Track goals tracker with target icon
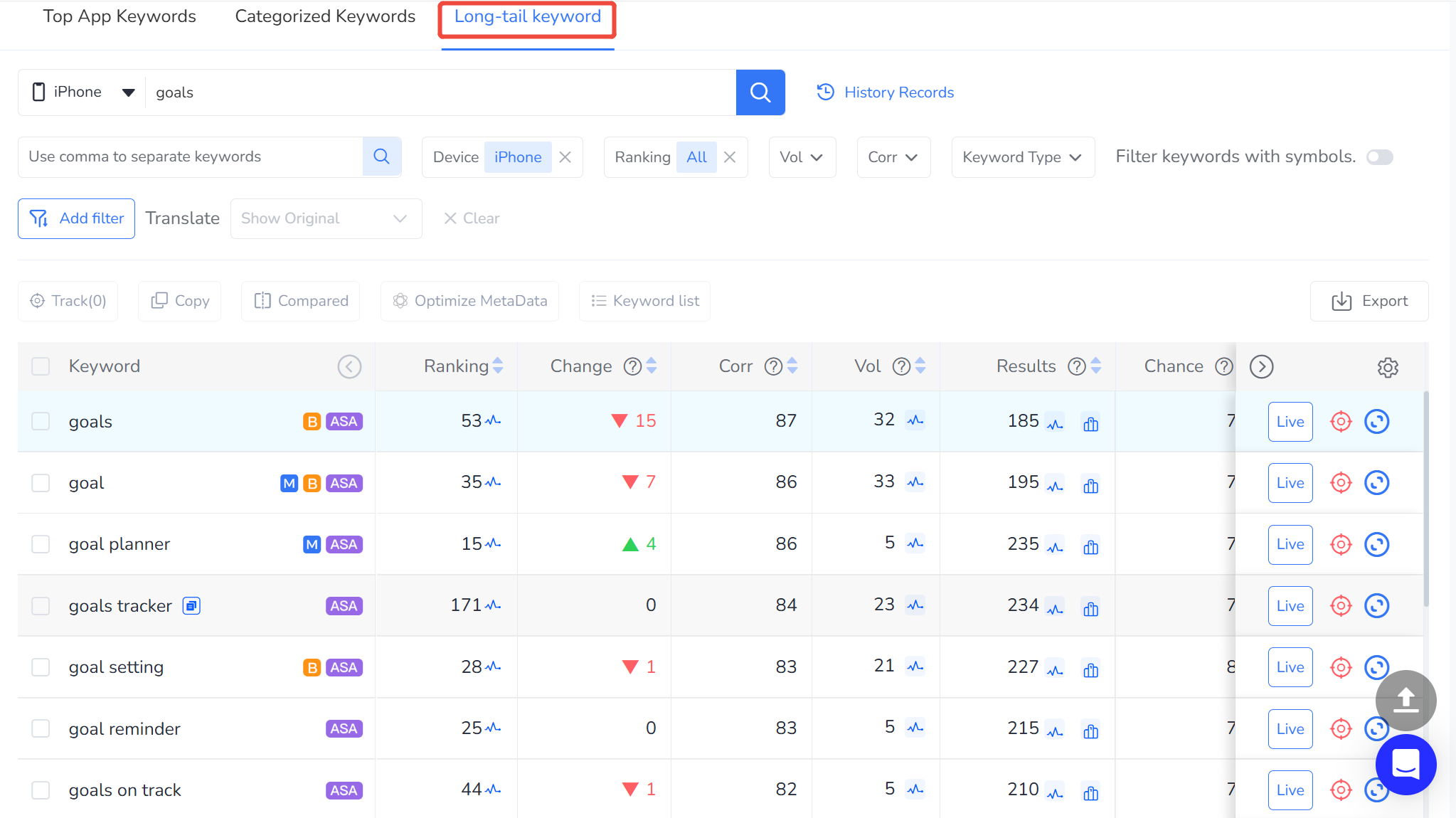This screenshot has width=1456, height=818. (x=1341, y=606)
